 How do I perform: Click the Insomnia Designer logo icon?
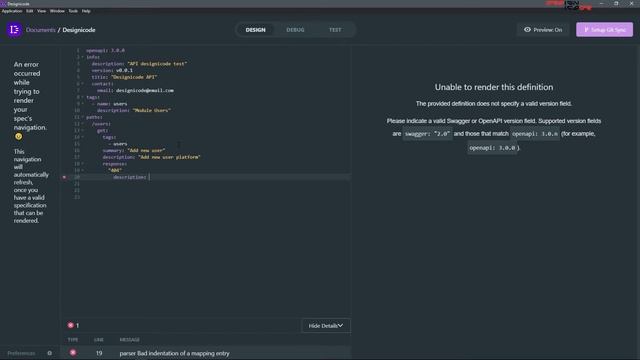14,30
